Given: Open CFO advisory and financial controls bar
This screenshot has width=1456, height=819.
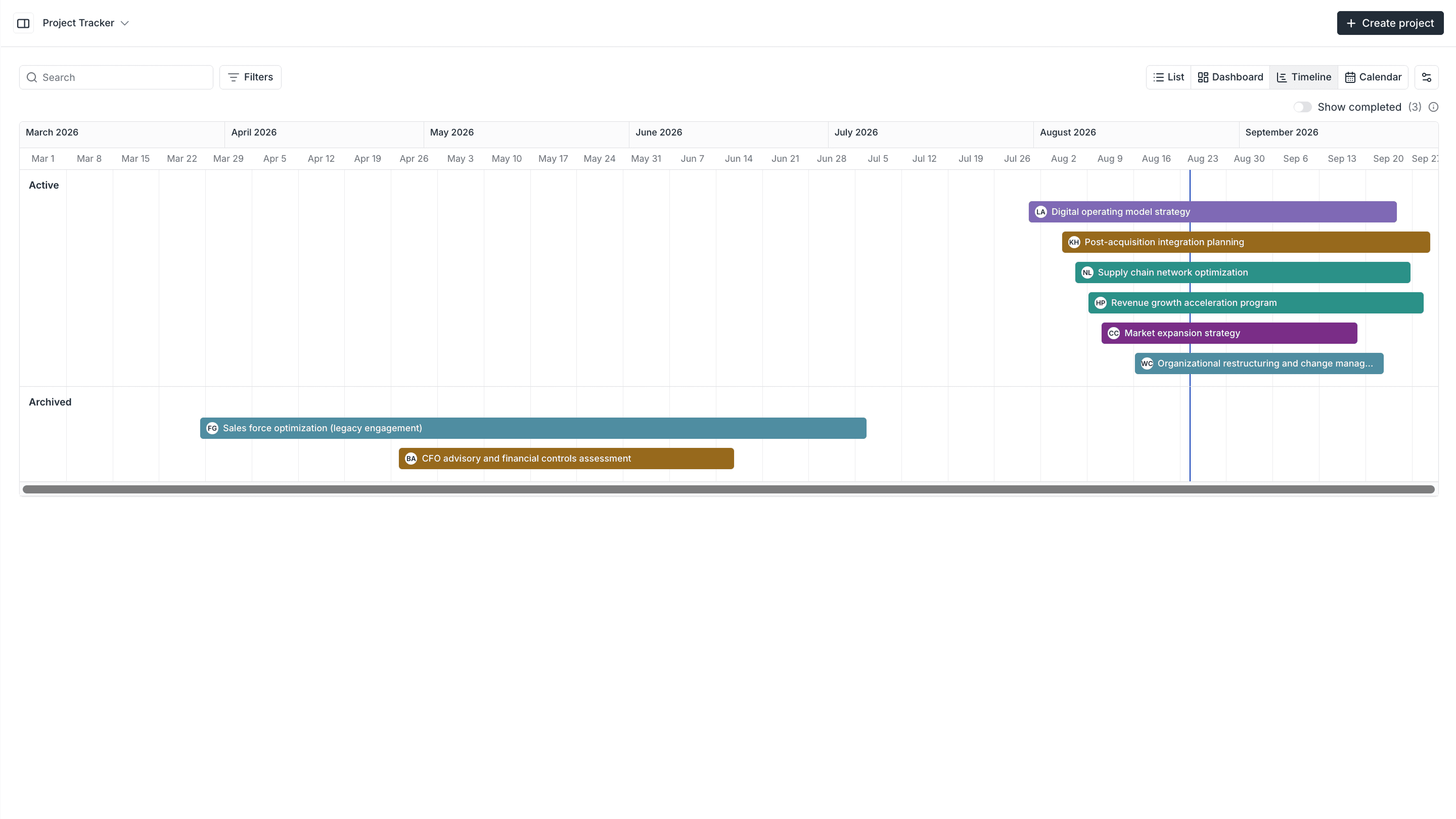Looking at the screenshot, I should 566,459.
